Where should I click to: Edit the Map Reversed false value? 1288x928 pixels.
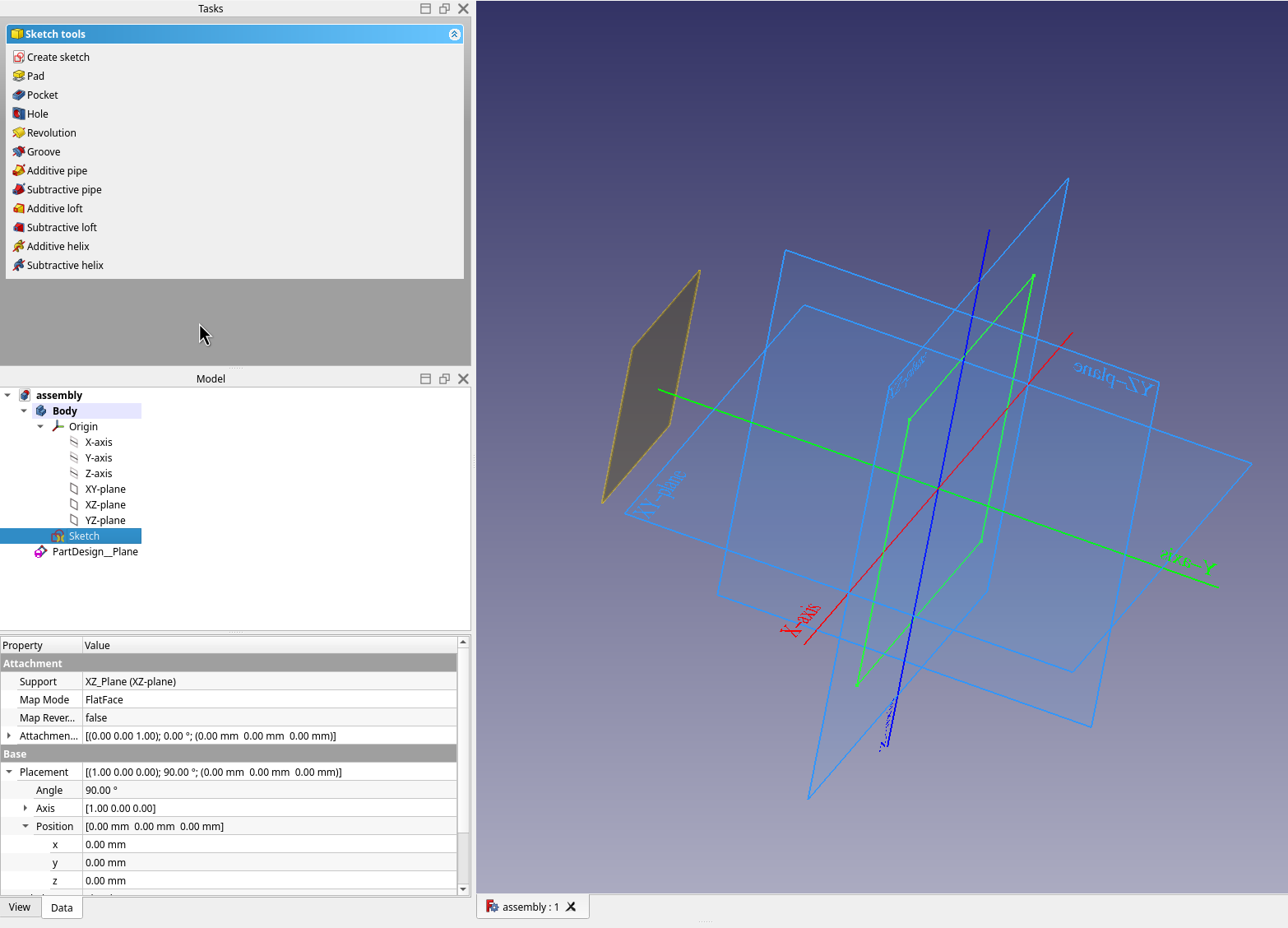(270, 717)
